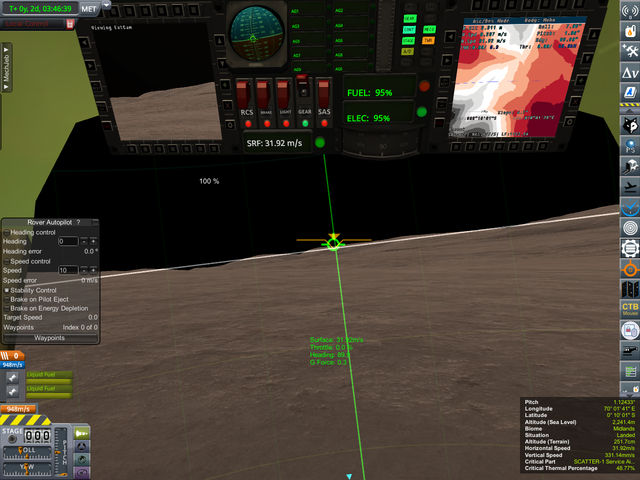Close the Rover Autopilot window box
640x480 pixels.
point(95,222)
